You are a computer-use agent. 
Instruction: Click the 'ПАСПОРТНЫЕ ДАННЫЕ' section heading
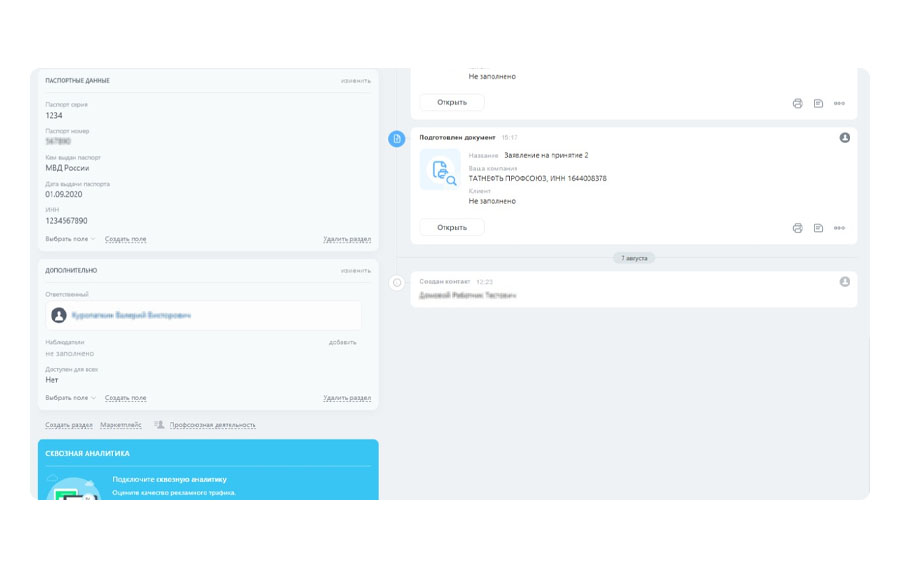click(77, 81)
